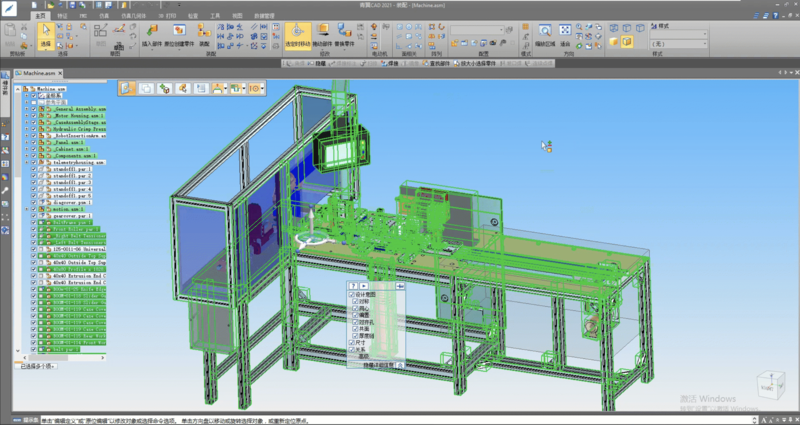The image size is (800, 425).
Task: Click the tree panel's scroll down arrow
Action: (17, 351)
